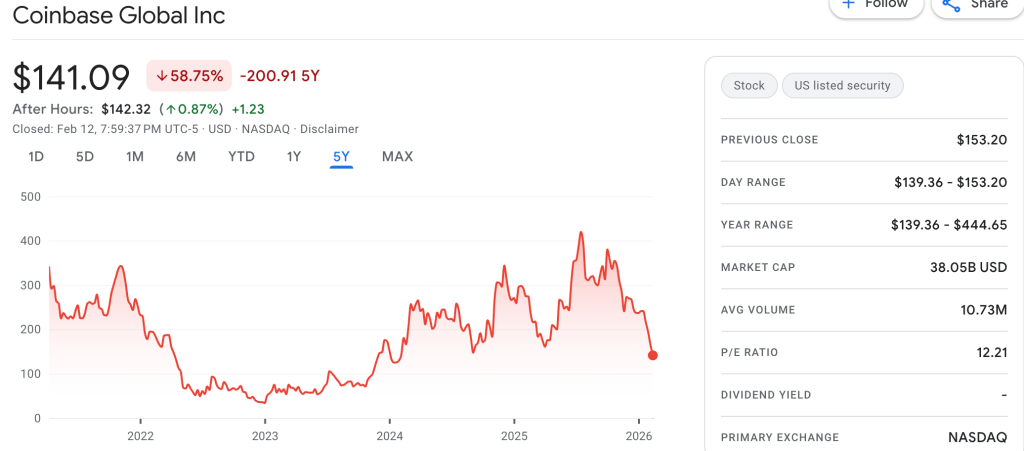Select the 1D time range tab
1024x451 pixels.
(36, 156)
